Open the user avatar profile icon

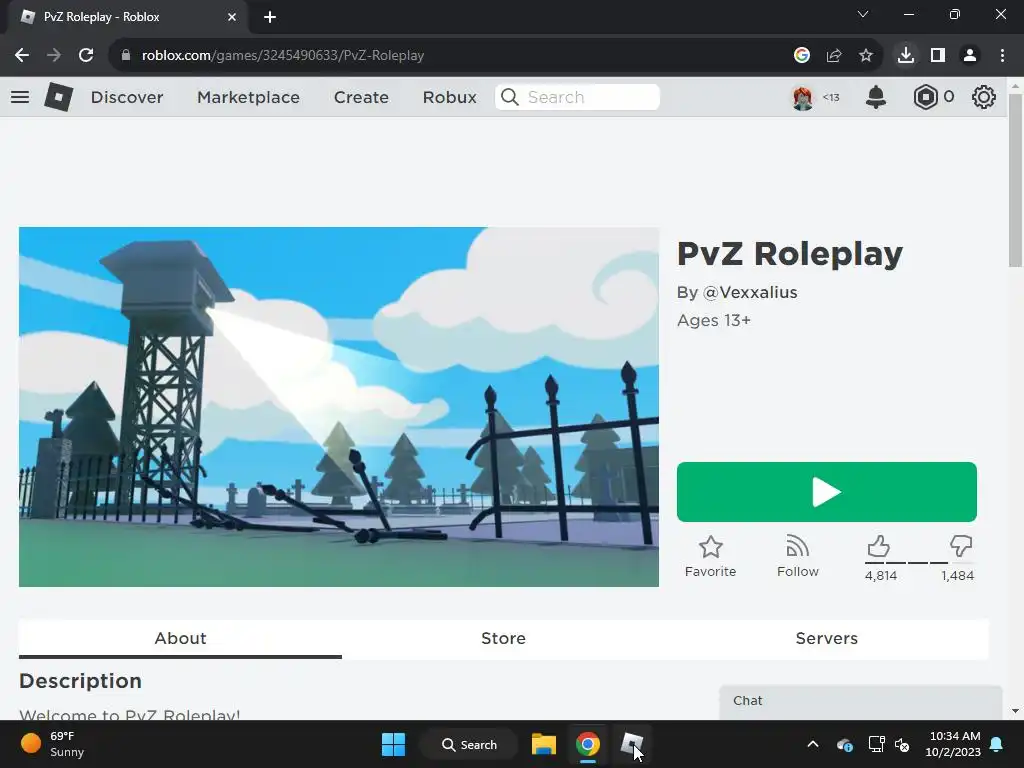point(803,97)
